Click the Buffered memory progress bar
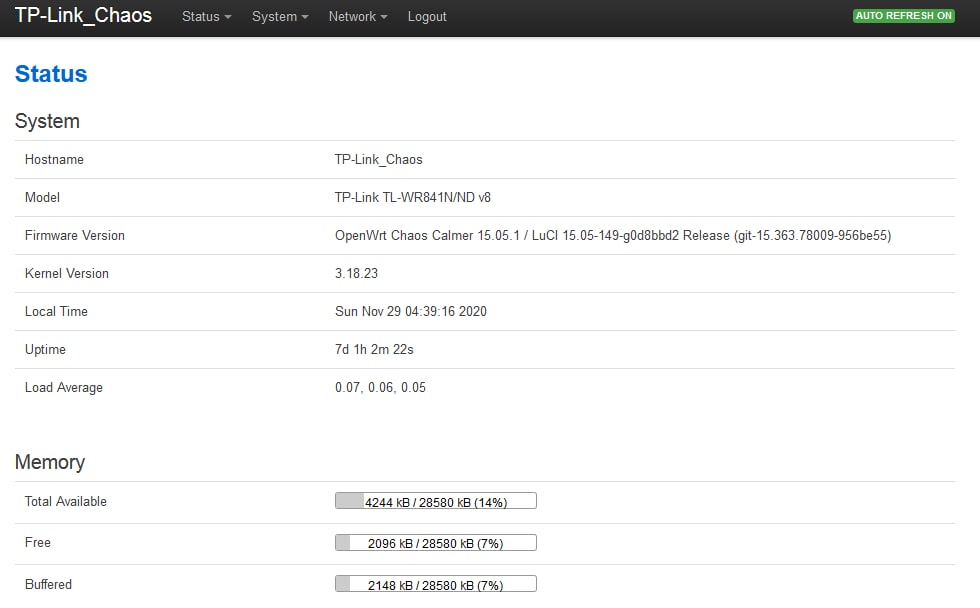This screenshot has height=608, width=980. 436,584
